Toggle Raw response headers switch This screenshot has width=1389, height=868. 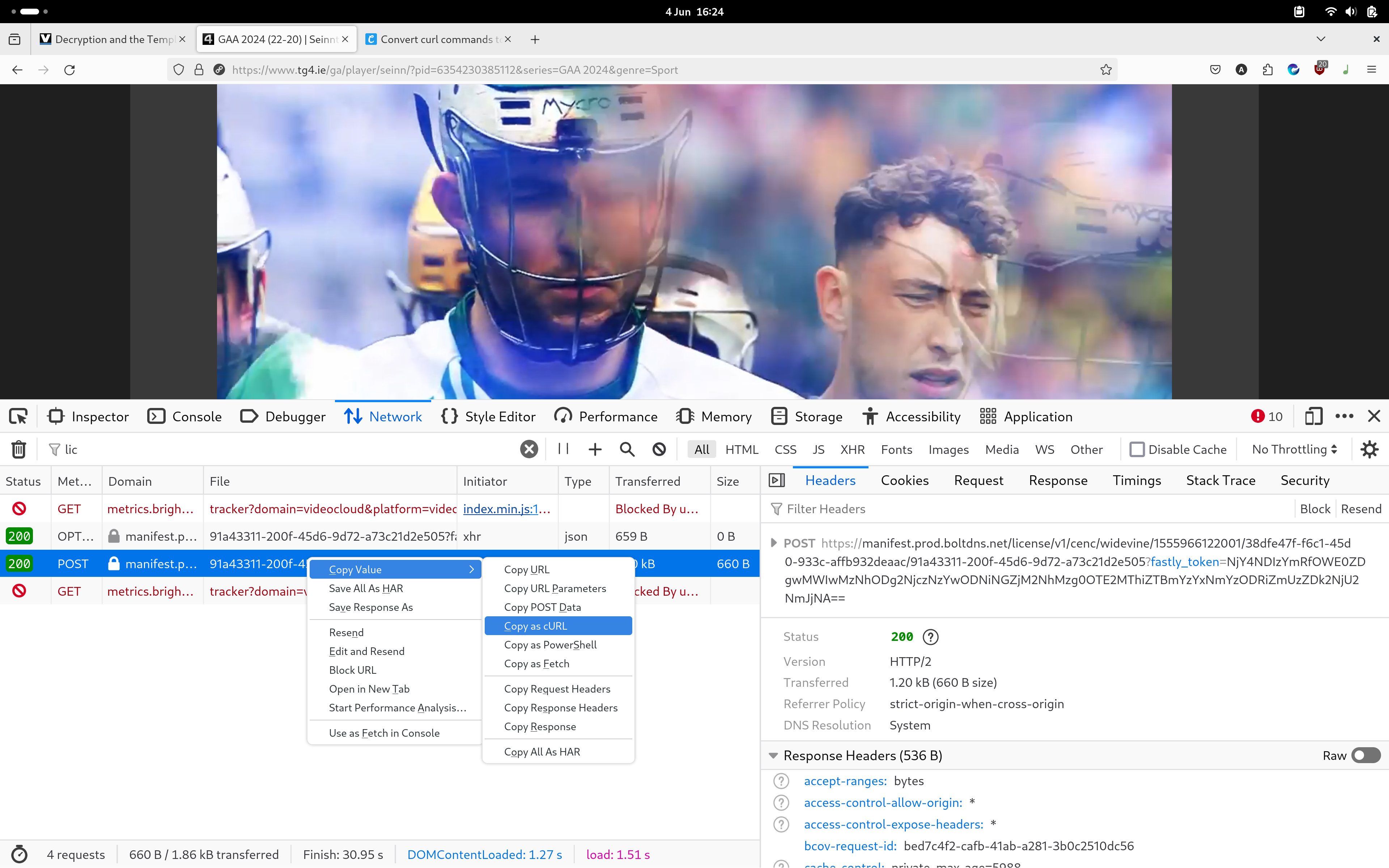(x=1365, y=756)
